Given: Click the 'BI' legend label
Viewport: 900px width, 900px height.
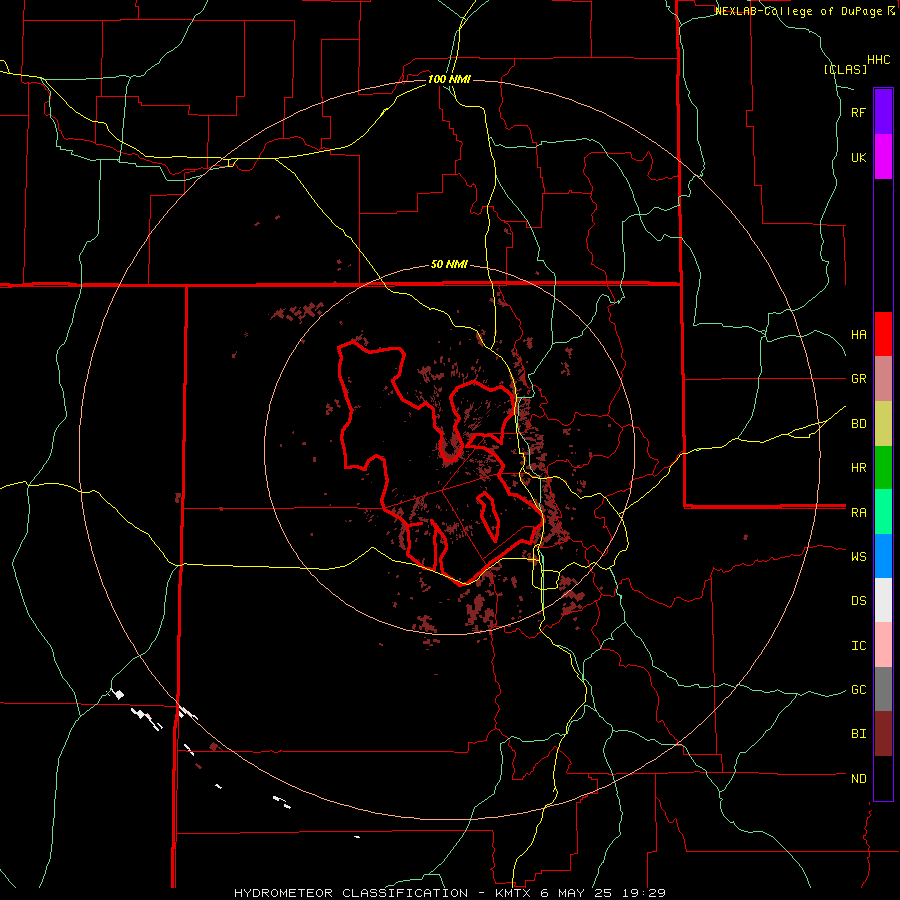Looking at the screenshot, I should point(859,734).
